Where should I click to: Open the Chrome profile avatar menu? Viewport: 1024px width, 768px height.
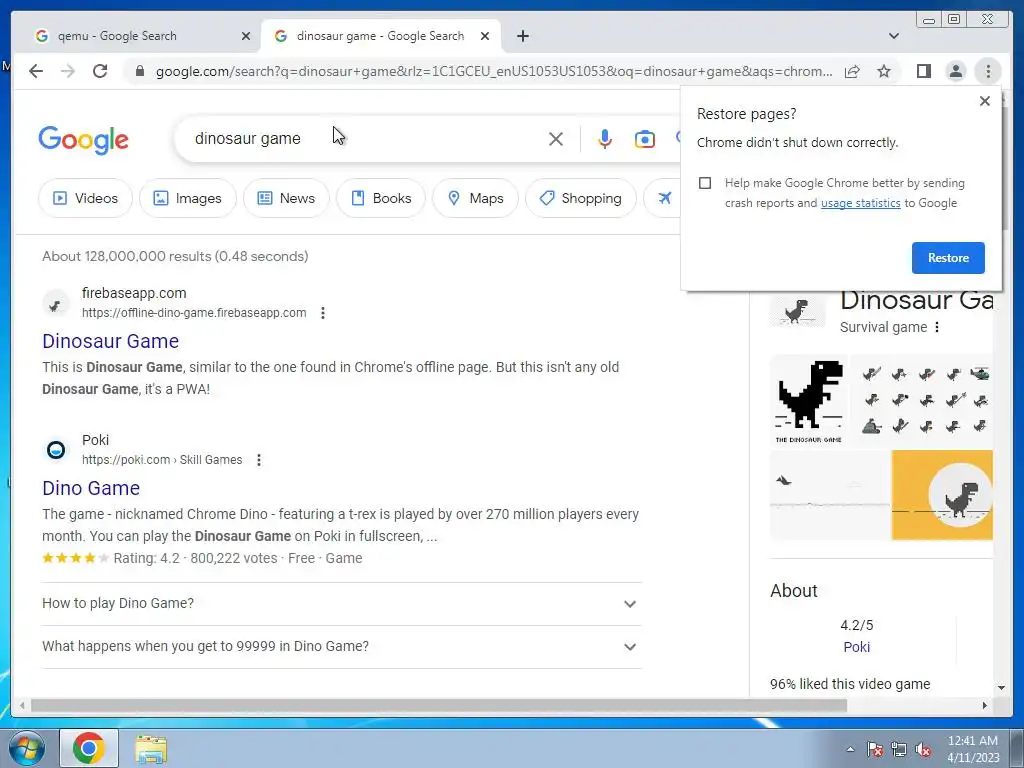955,71
